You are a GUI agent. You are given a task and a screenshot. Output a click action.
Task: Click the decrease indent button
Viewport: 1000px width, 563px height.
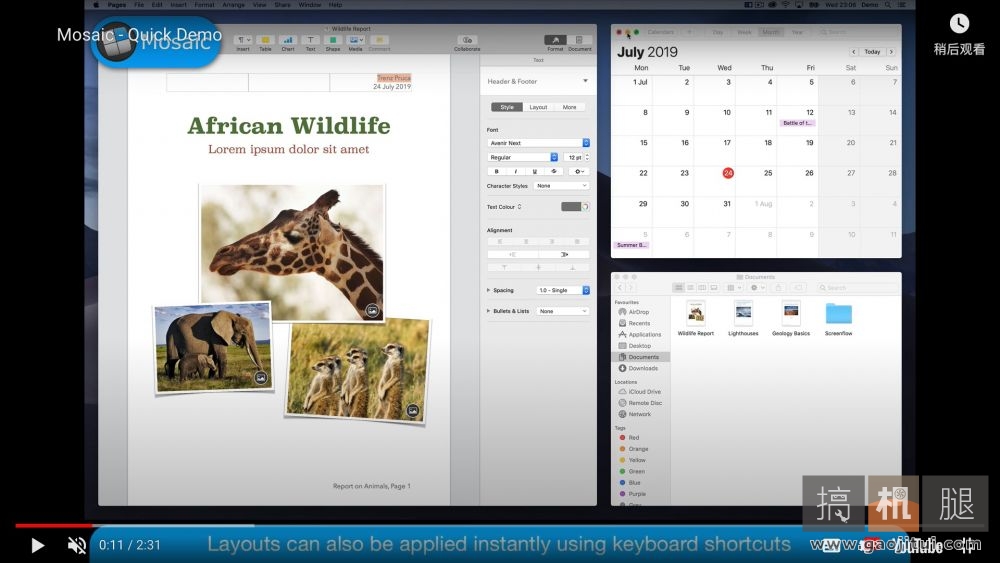point(513,254)
